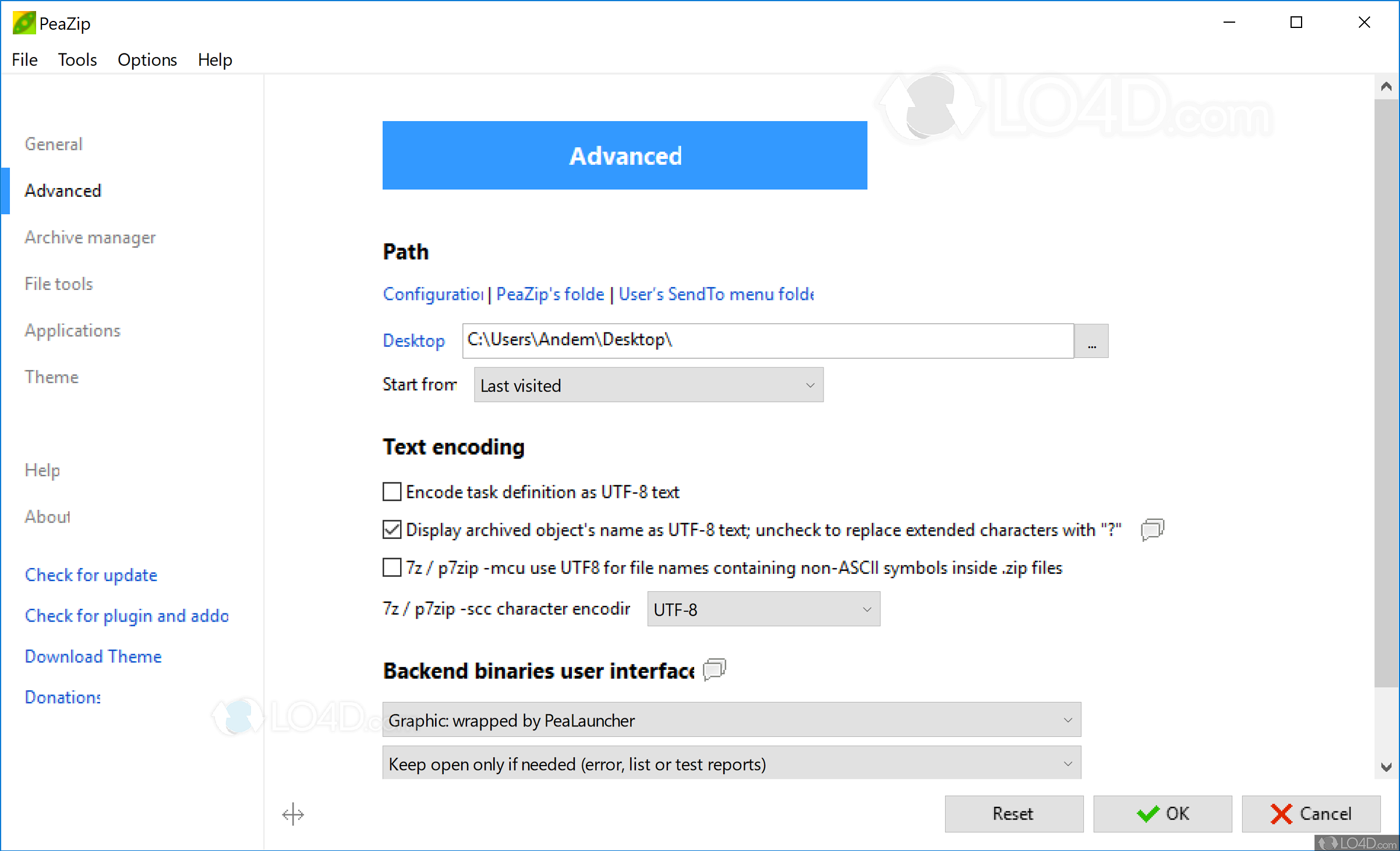This screenshot has width=1400, height=851.
Task: Click the crosshair move icon at bottom left
Action: [x=293, y=814]
